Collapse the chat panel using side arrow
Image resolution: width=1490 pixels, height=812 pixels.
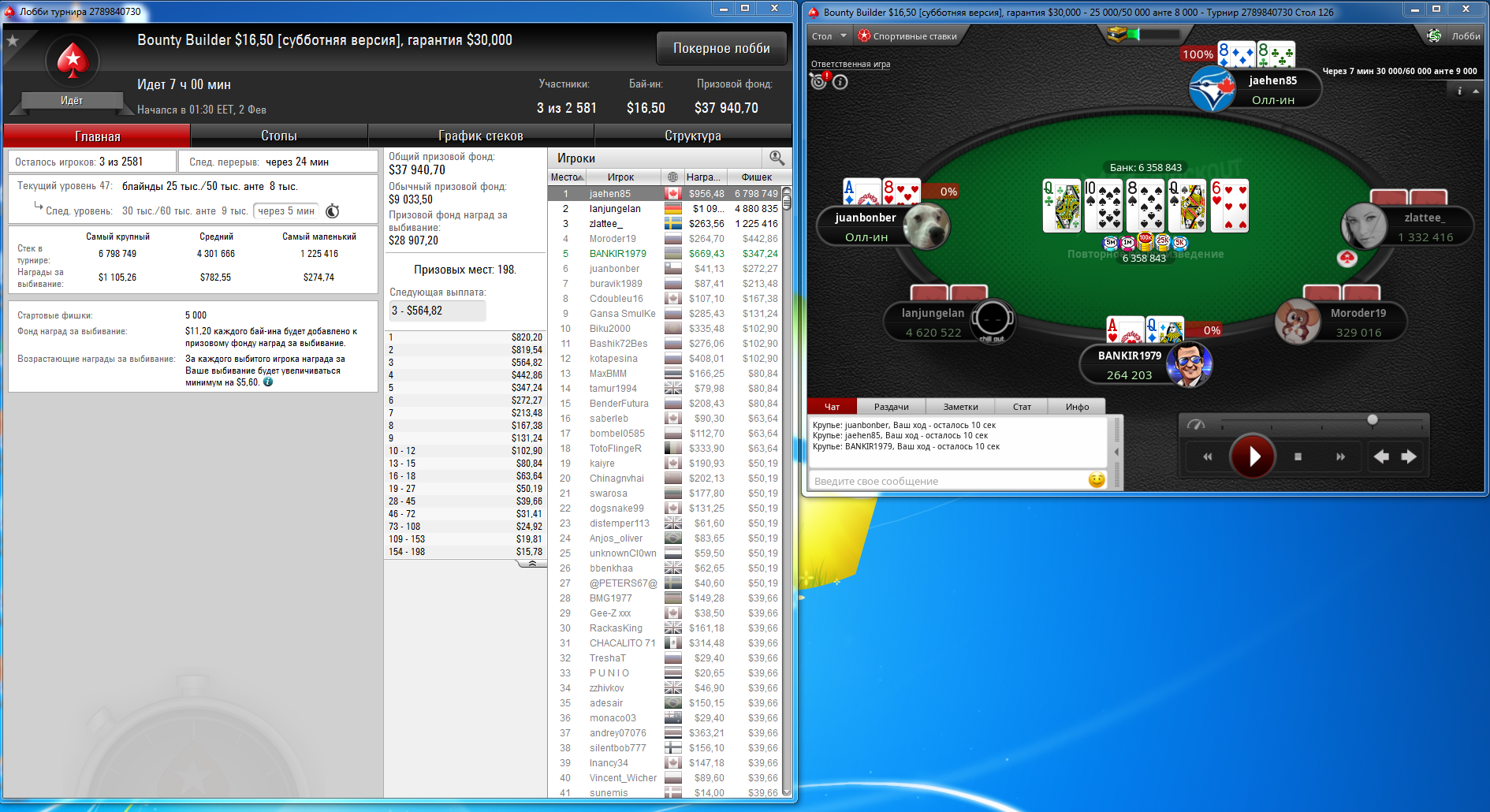point(1116,452)
